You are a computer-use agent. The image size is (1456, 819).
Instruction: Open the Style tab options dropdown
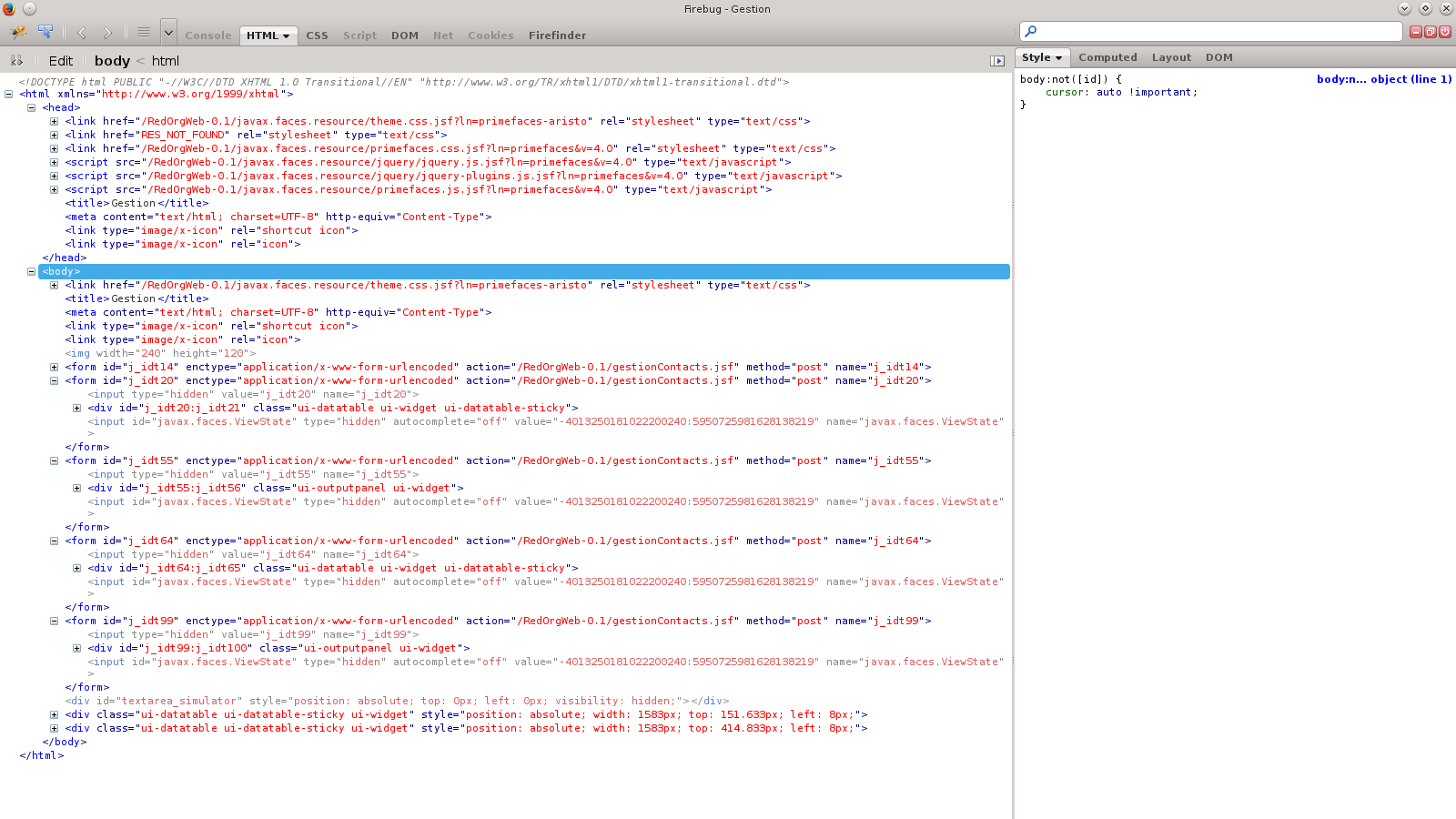[1058, 58]
